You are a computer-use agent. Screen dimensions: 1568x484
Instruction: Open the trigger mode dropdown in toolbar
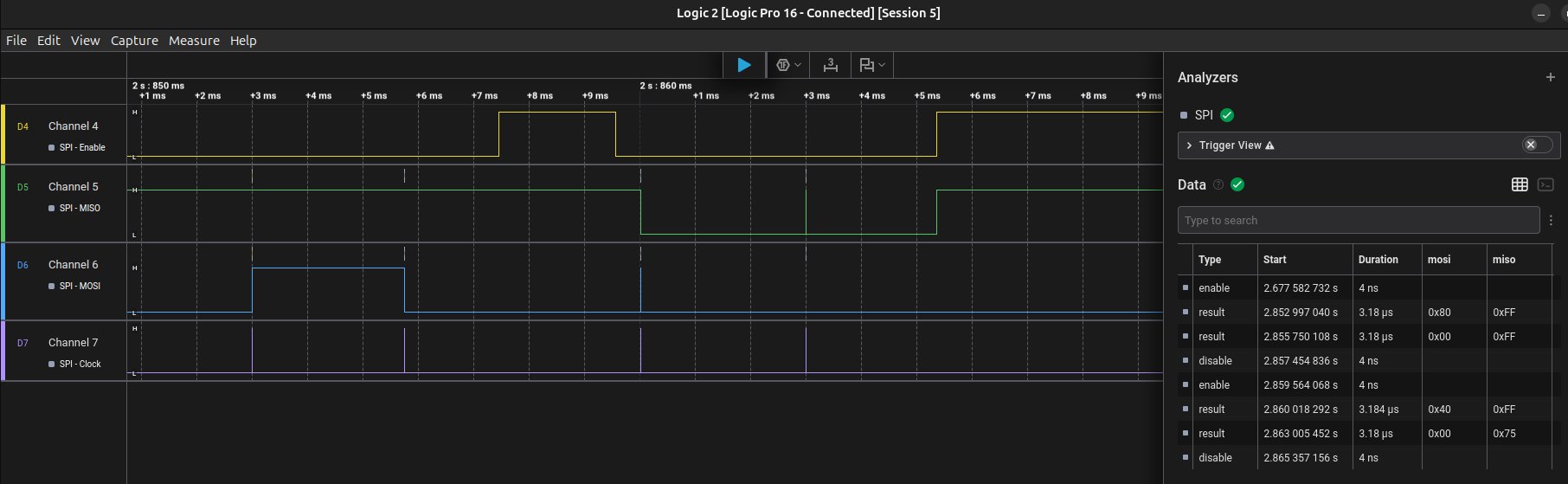point(787,65)
